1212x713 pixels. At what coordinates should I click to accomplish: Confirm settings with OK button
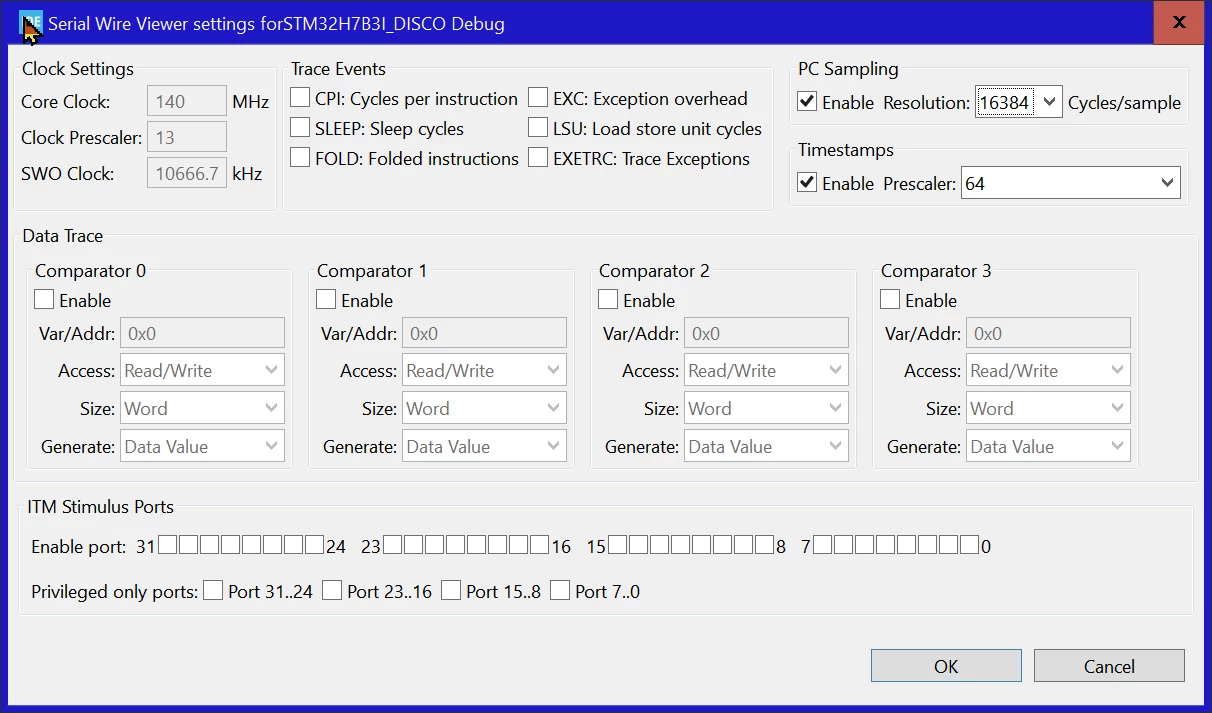tap(946, 666)
